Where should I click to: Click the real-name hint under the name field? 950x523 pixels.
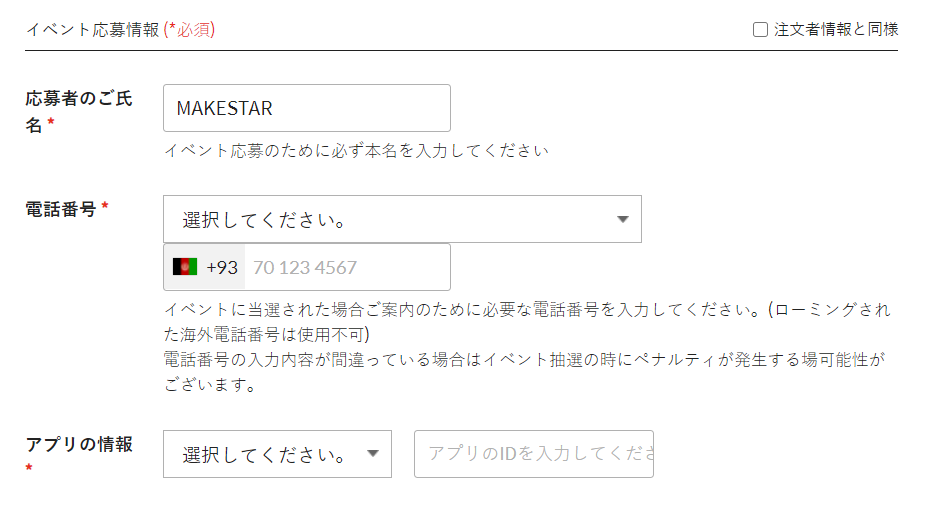click(356, 152)
